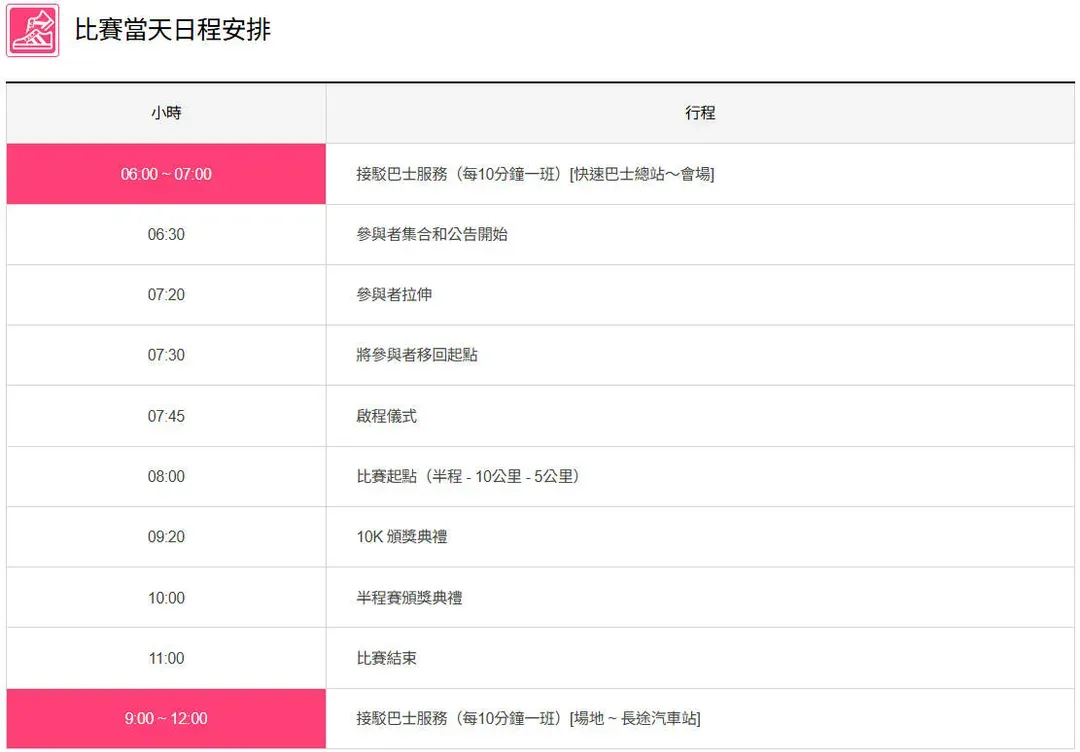
Task: Click the 比賽當天日程安排 heading
Action: 173,30
